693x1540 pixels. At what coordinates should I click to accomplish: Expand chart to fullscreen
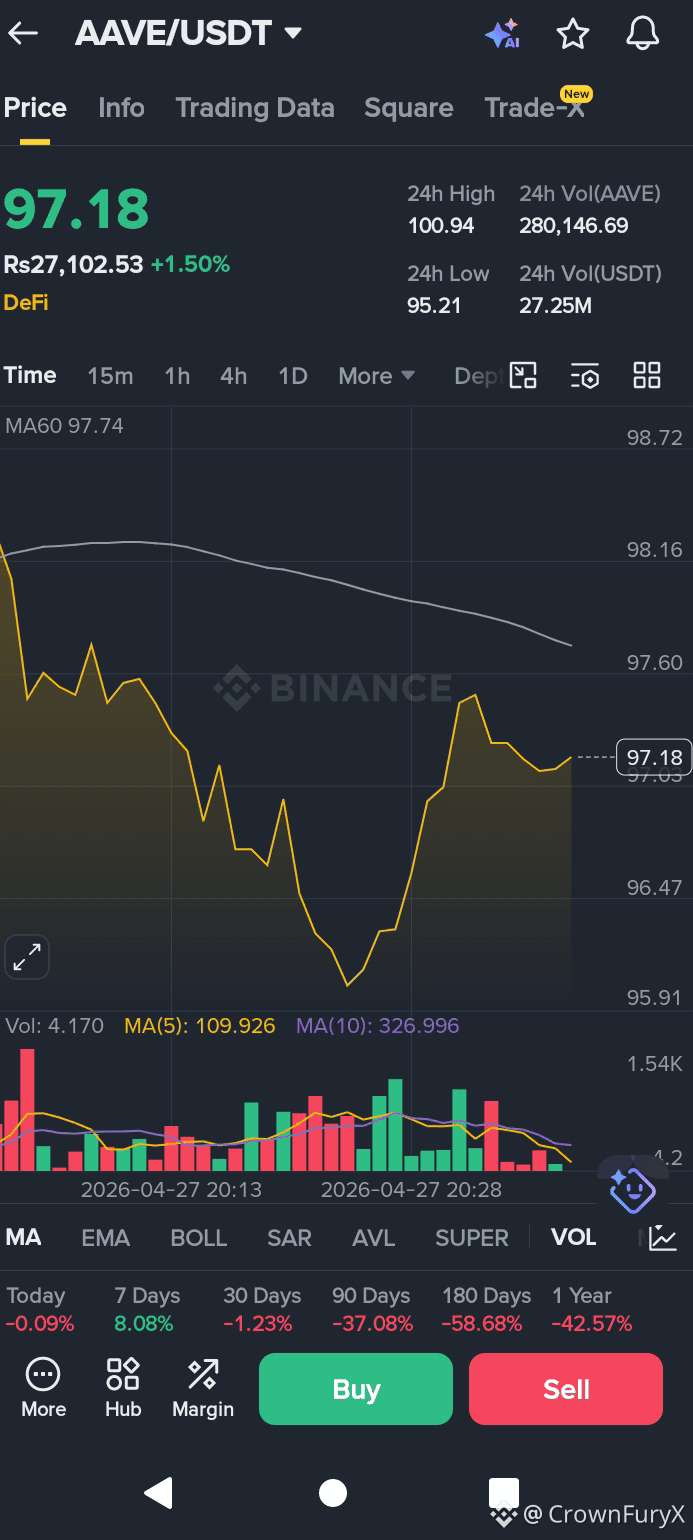coord(27,957)
